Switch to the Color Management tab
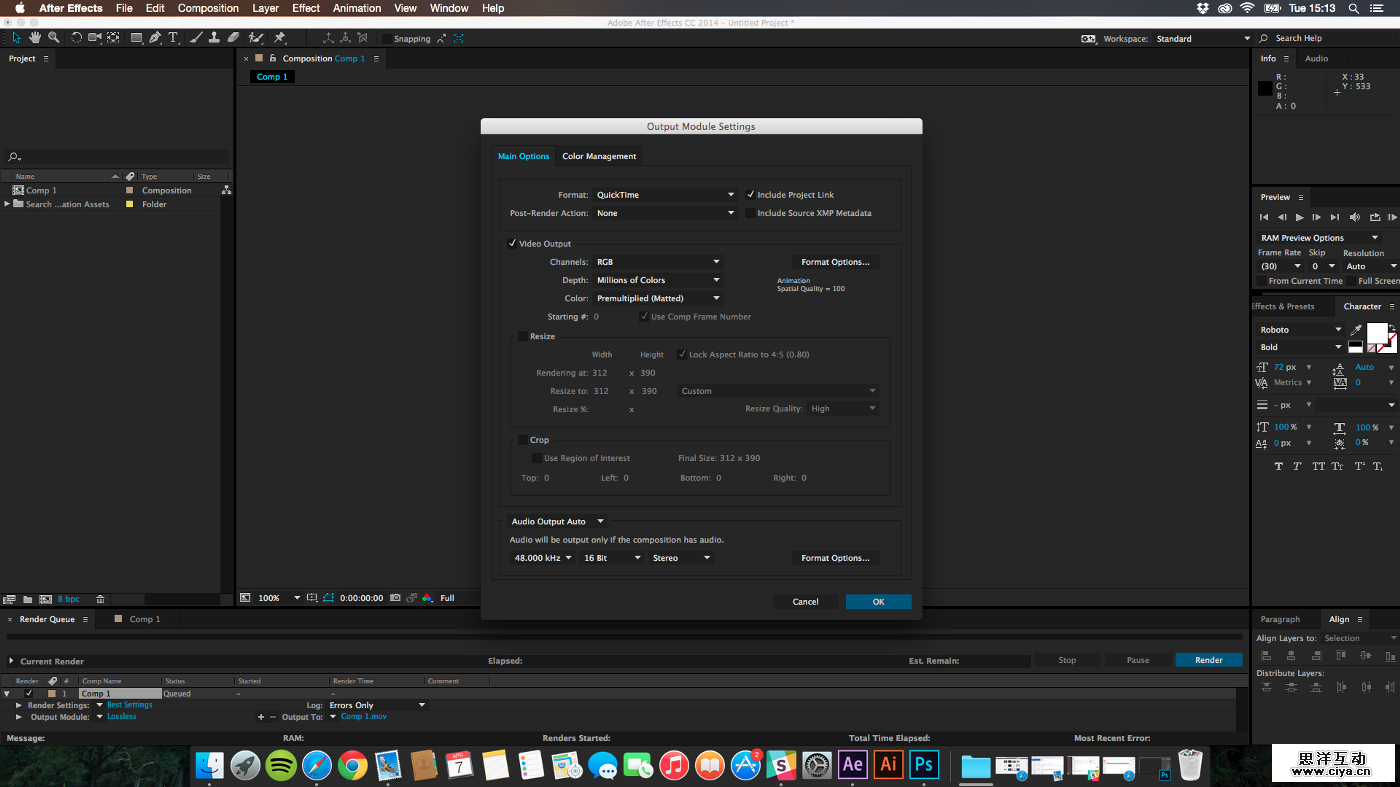 point(599,156)
